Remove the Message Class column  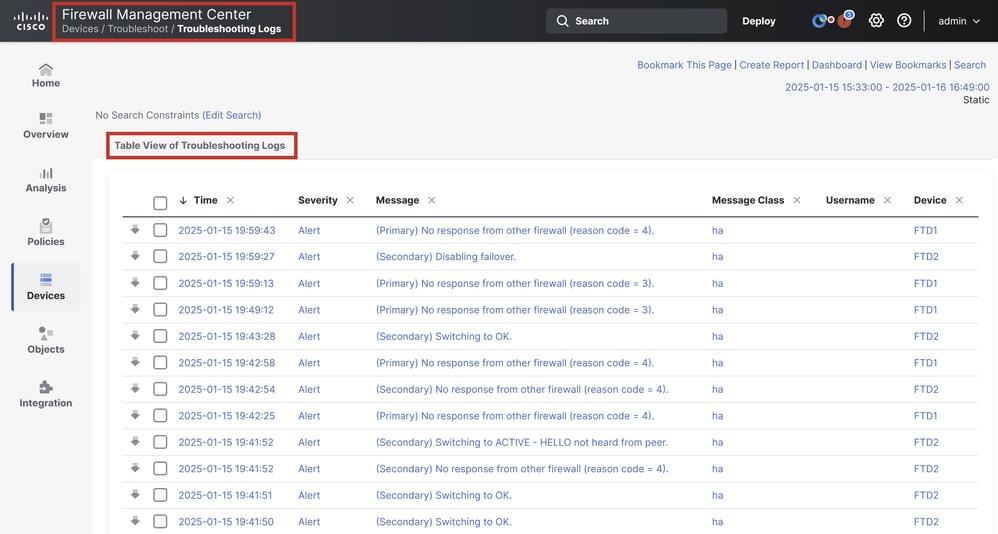797,200
